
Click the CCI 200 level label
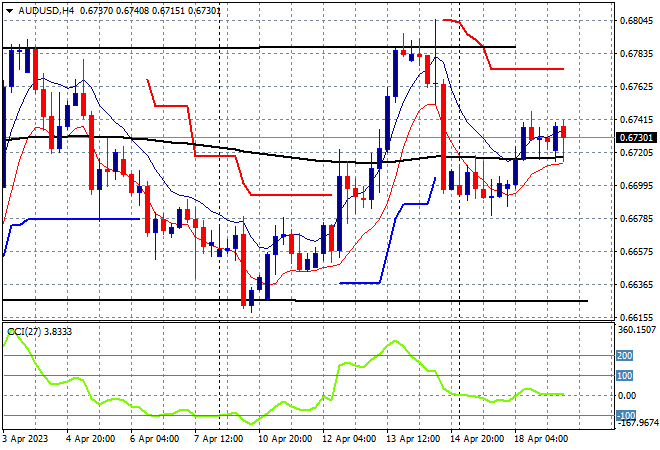click(625, 356)
